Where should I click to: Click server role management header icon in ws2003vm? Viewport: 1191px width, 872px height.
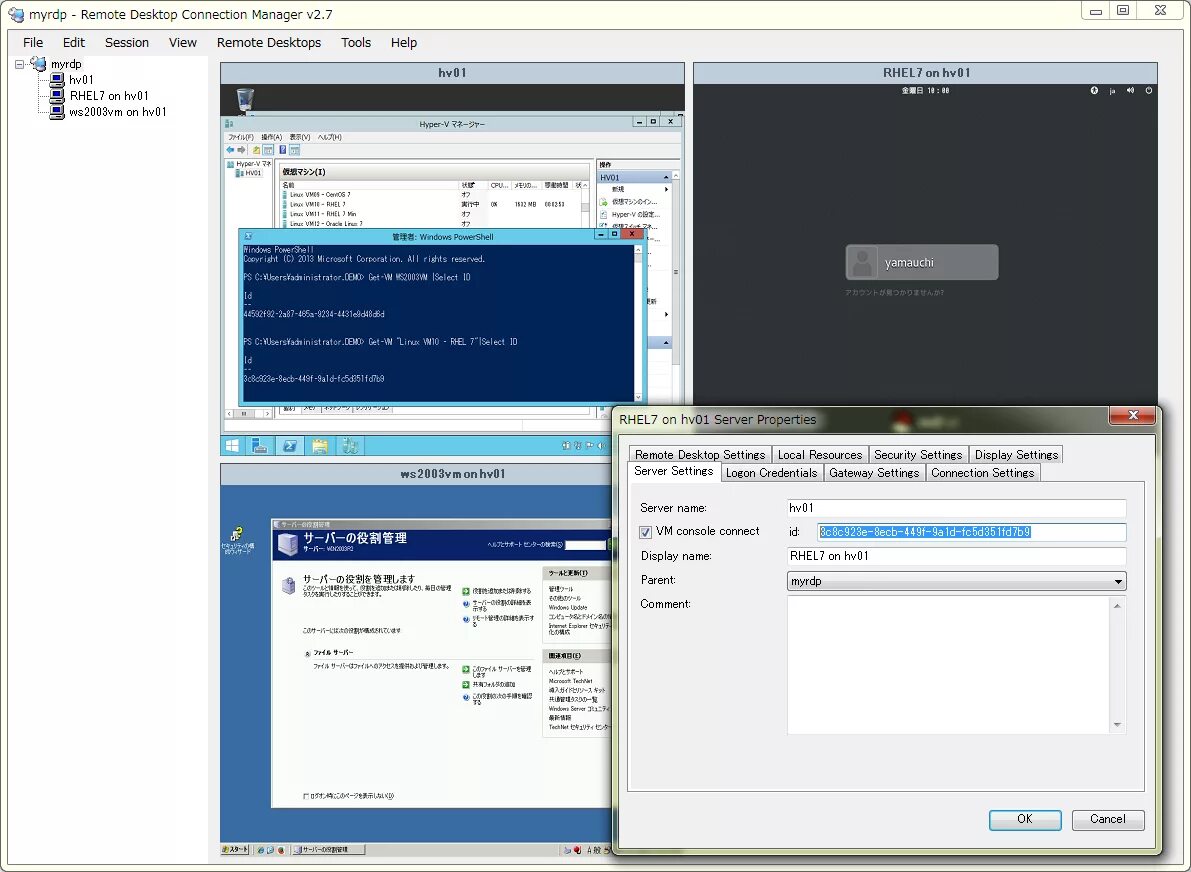point(288,542)
